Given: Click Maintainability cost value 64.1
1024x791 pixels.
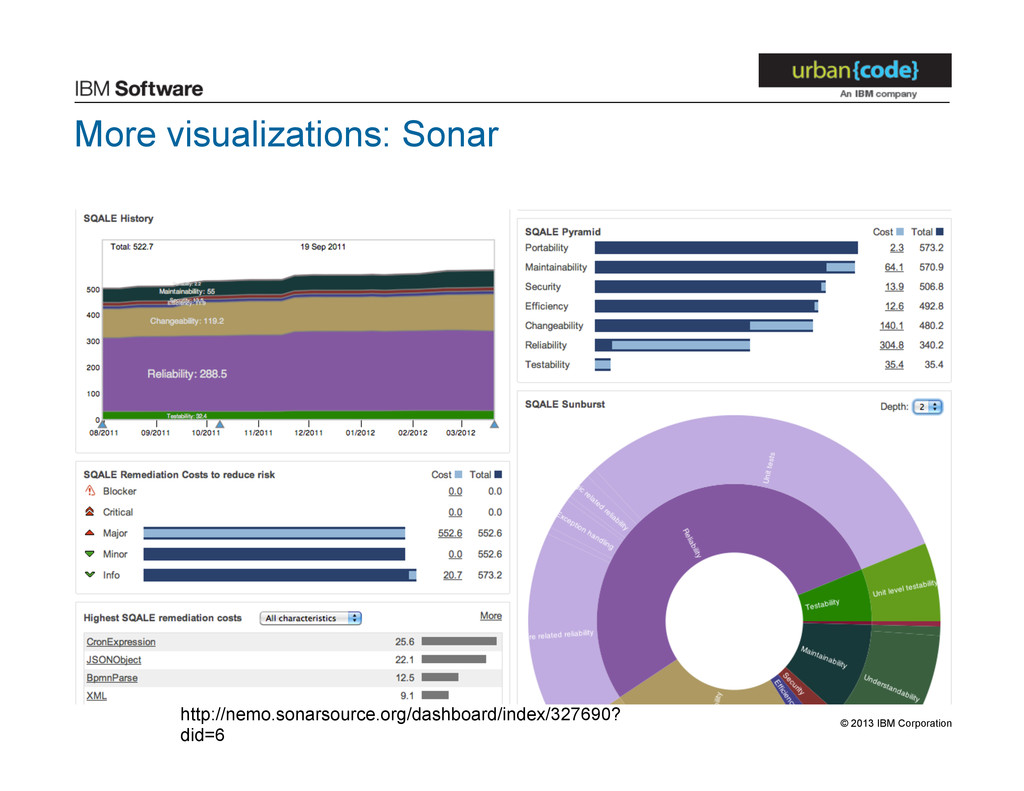Looking at the screenshot, I should coord(894,267).
